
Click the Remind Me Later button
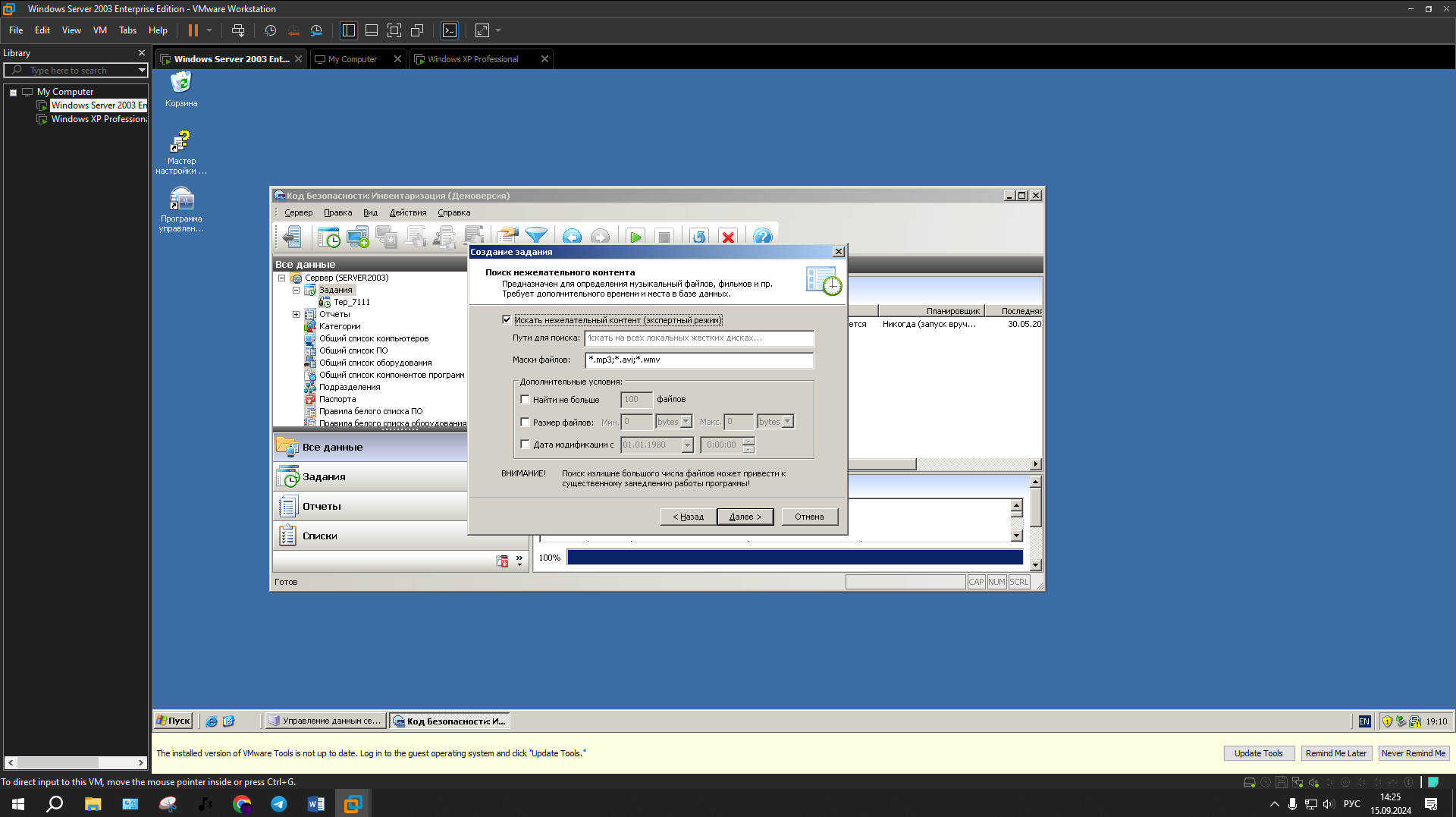coord(1336,753)
